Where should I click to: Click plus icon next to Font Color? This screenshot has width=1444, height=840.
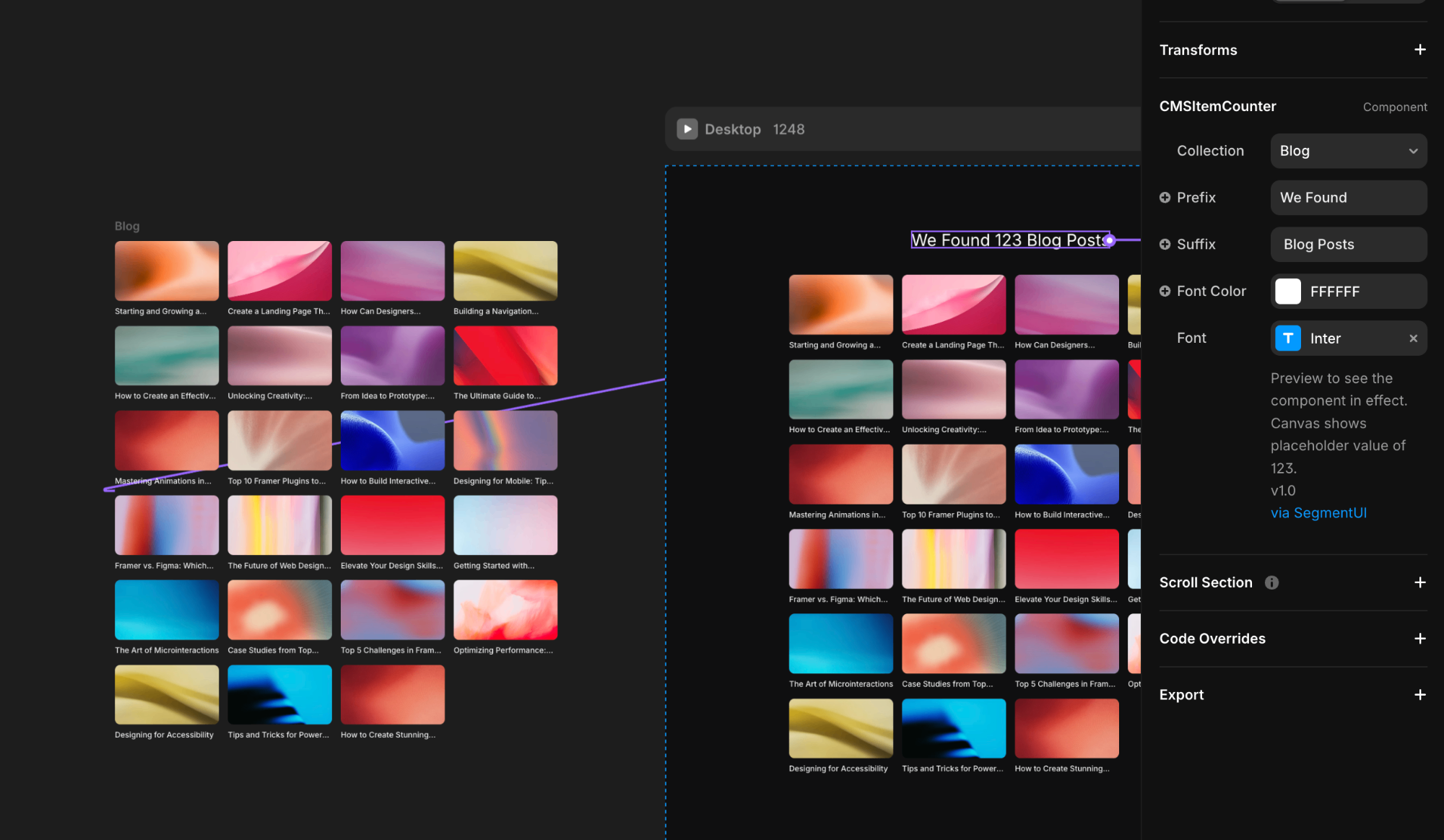tap(1165, 292)
